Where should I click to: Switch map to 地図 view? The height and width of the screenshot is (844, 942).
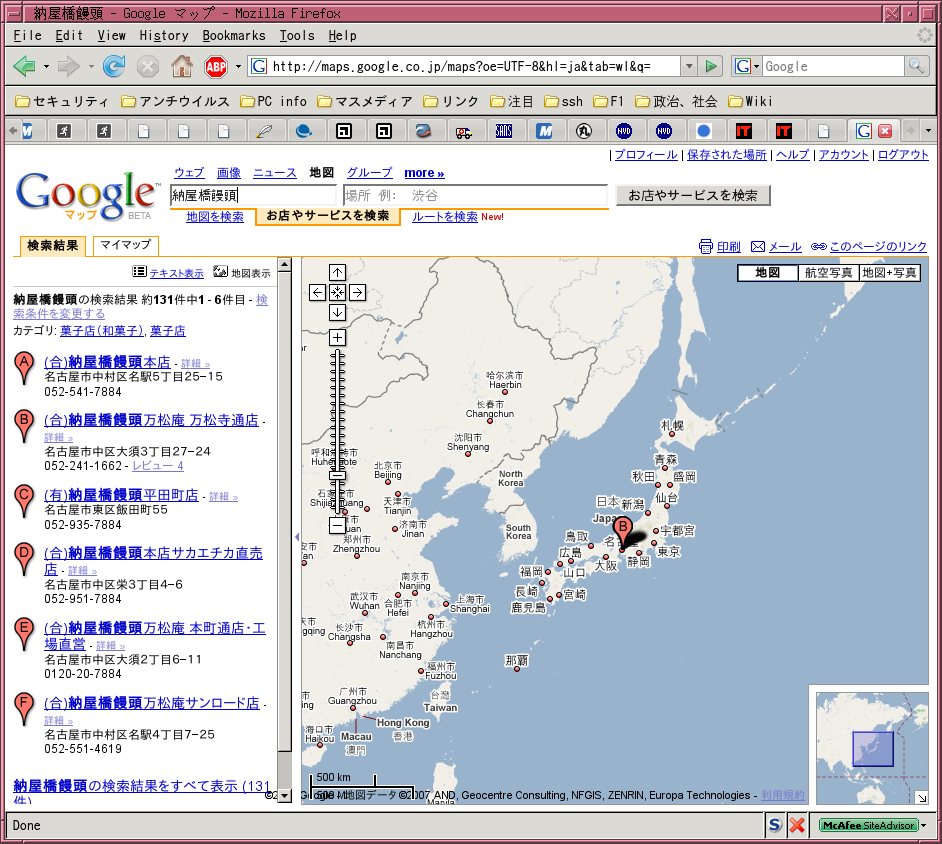click(768, 273)
